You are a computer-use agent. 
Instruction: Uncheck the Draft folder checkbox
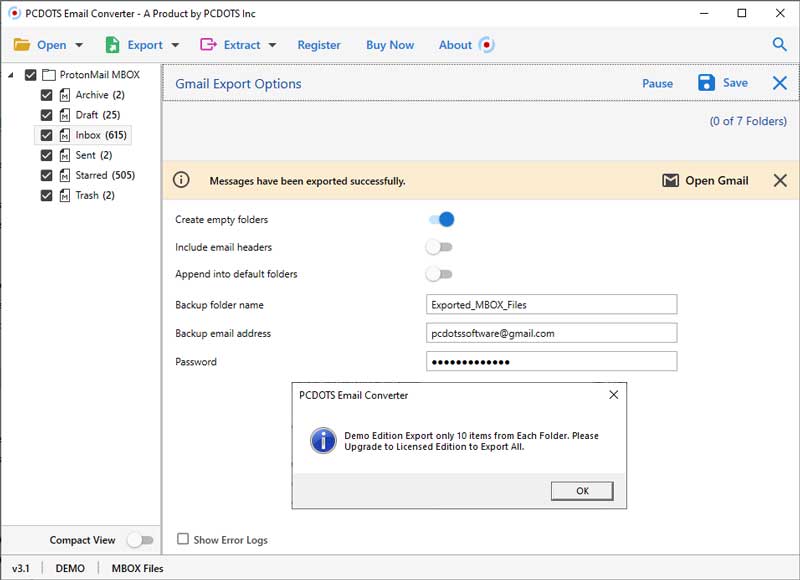[x=46, y=115]
